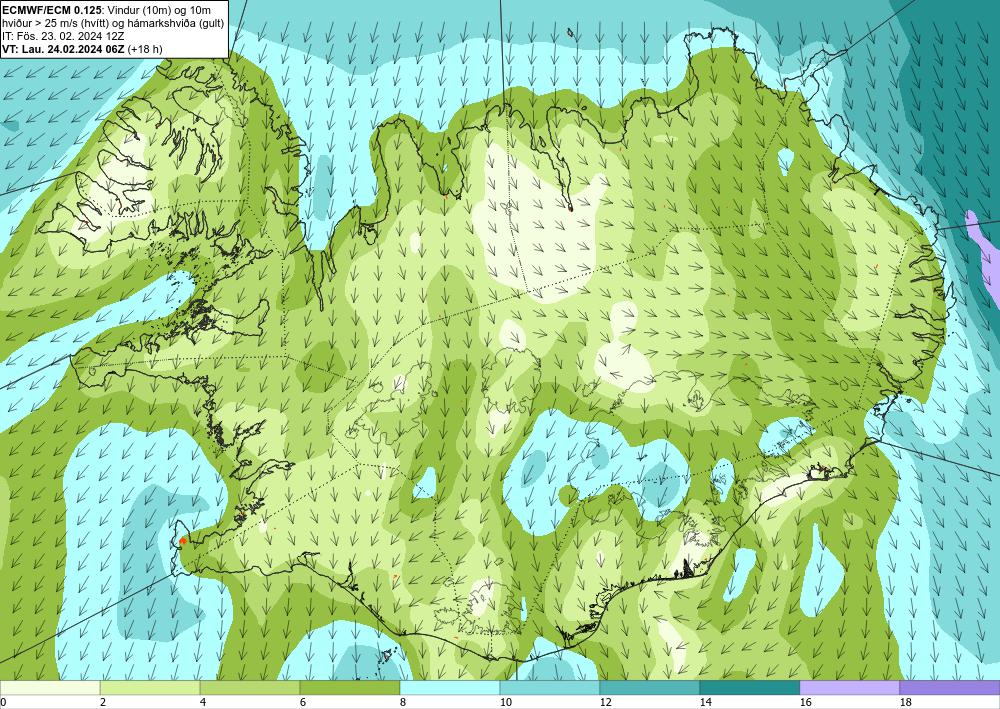Click the legend scale label '10'
Image resolution: width=1000 pixels, height=709 pixels.
(505, 703)
